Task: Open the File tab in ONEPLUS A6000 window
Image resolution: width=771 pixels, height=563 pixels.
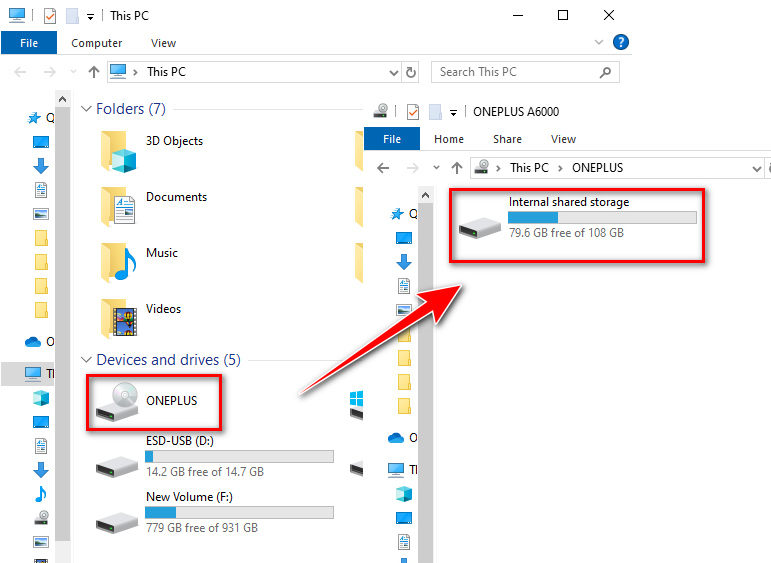Action: [392, 139]
